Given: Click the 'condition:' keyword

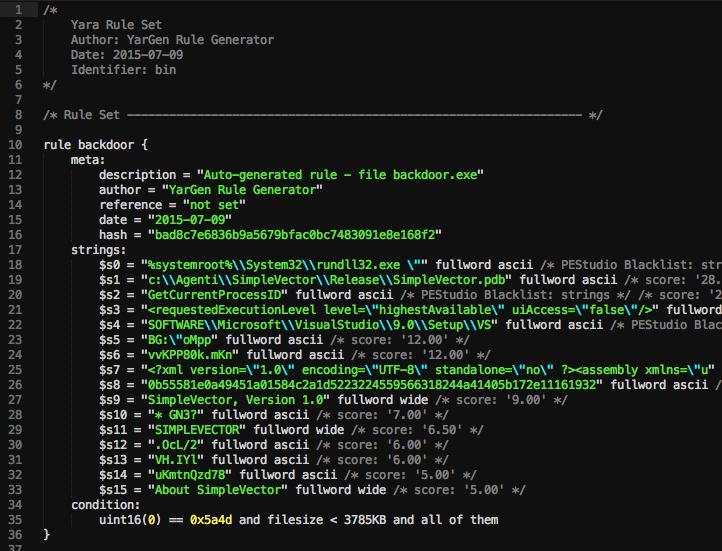Looking at the screenshot, I should click(x=105, y=505).
